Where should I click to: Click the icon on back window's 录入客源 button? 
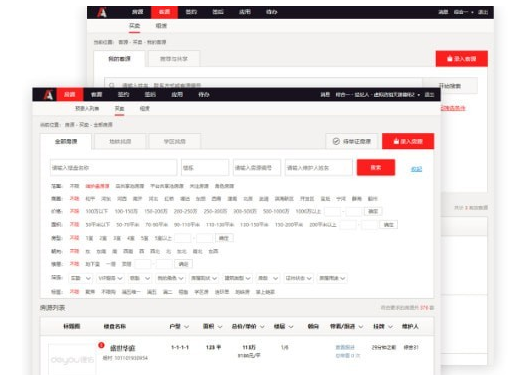coord(450,59)
